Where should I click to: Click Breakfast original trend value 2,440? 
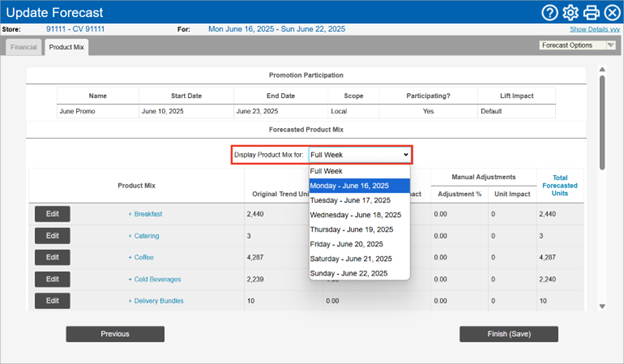coord(255,214)
